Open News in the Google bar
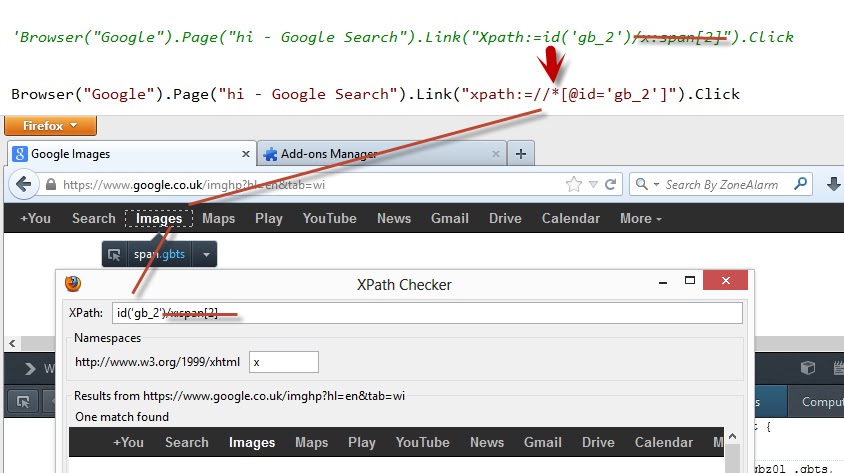Screen dimensions: 844x473 tap(394, 218)
